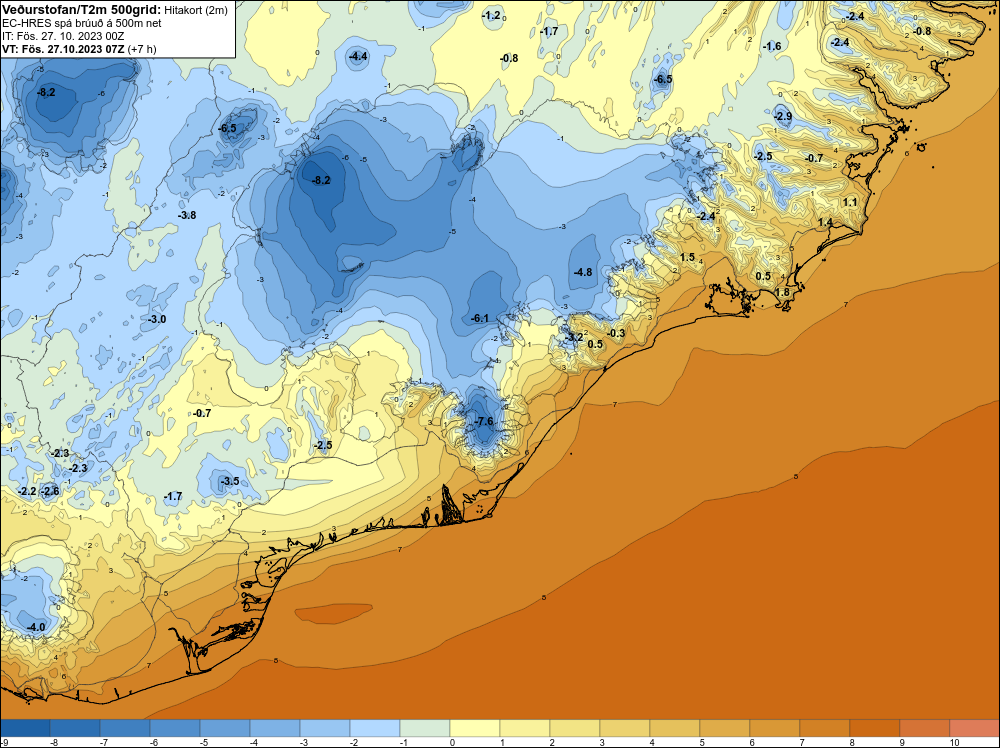The width and height of the screenshot is (1000, 748).
Task: Click the -3.5 temperature label
Action: 230,481
